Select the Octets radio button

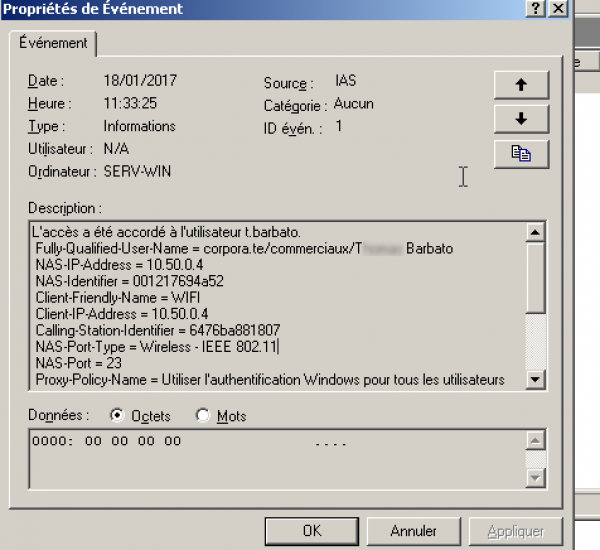(x=118, y=415)
